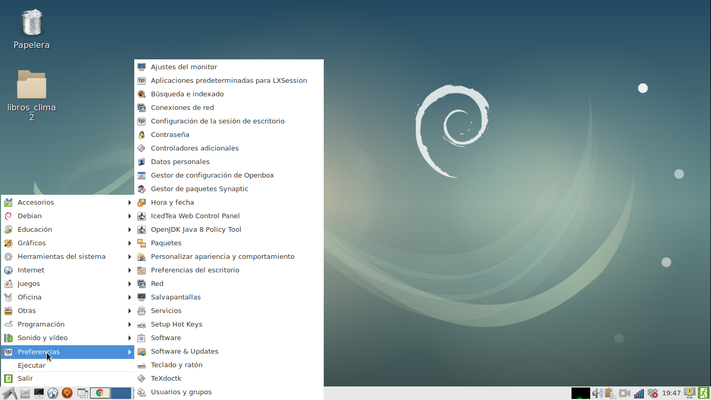
Task: Click the green logout icon in panel
Action: tap(703, 393)
